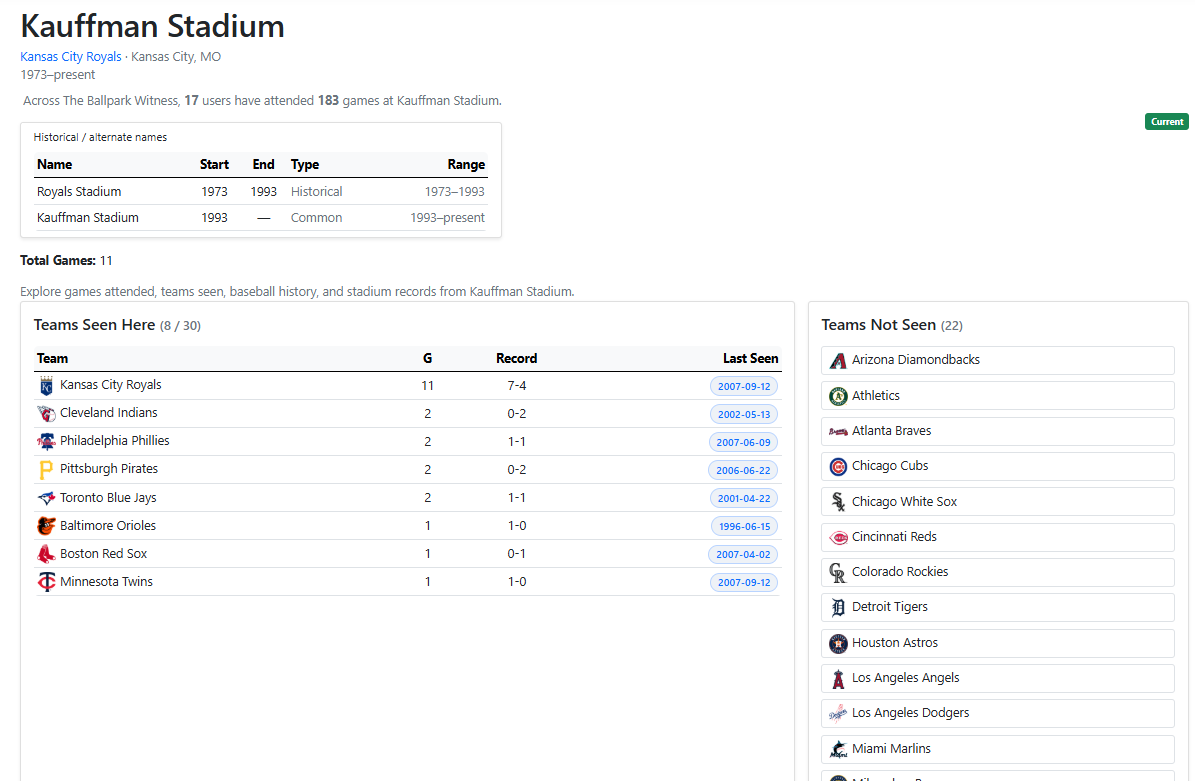Click the 1973–1993 range cell

point(454,191)
